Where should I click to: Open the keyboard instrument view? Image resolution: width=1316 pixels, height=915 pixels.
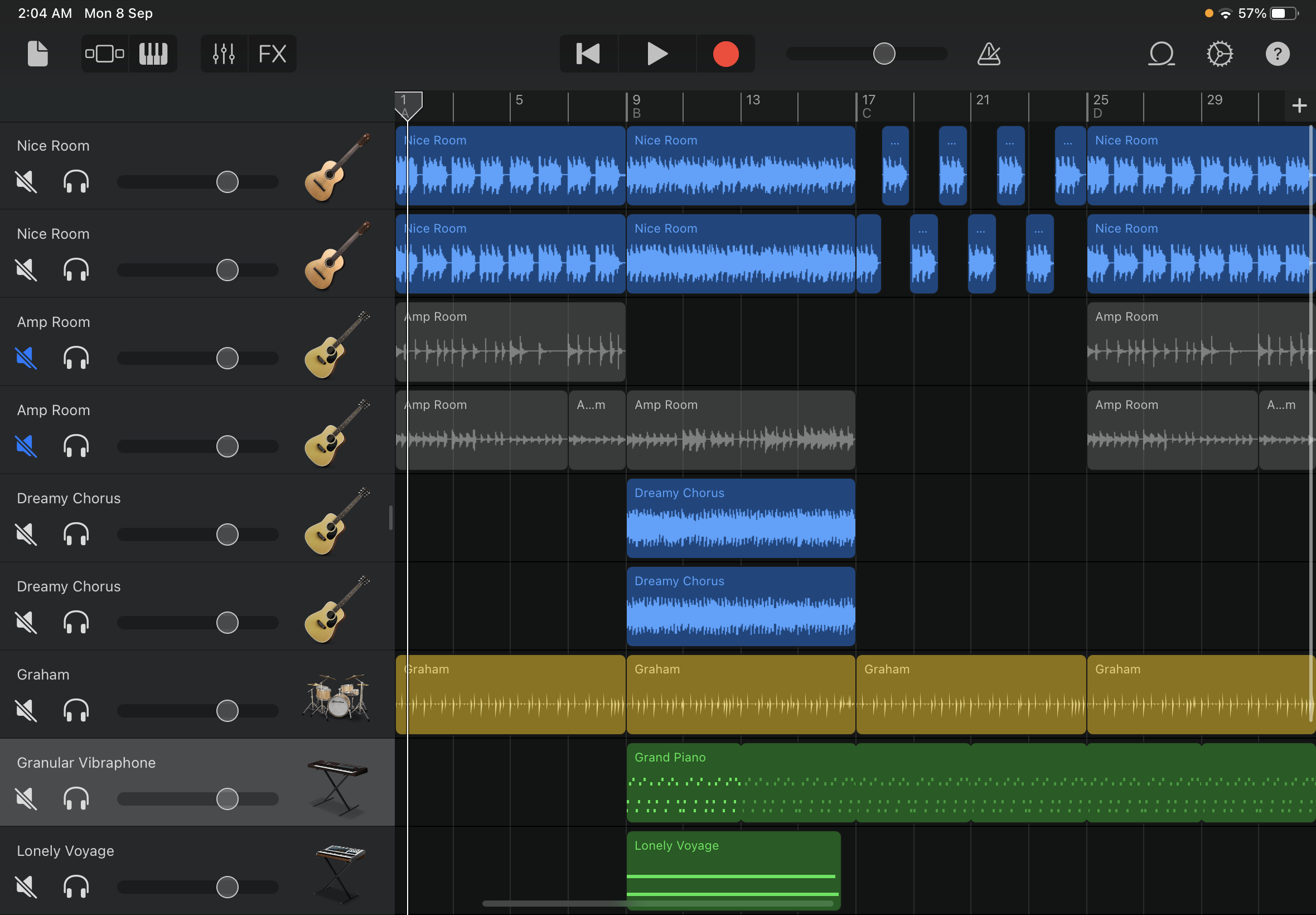click(153, 54)
